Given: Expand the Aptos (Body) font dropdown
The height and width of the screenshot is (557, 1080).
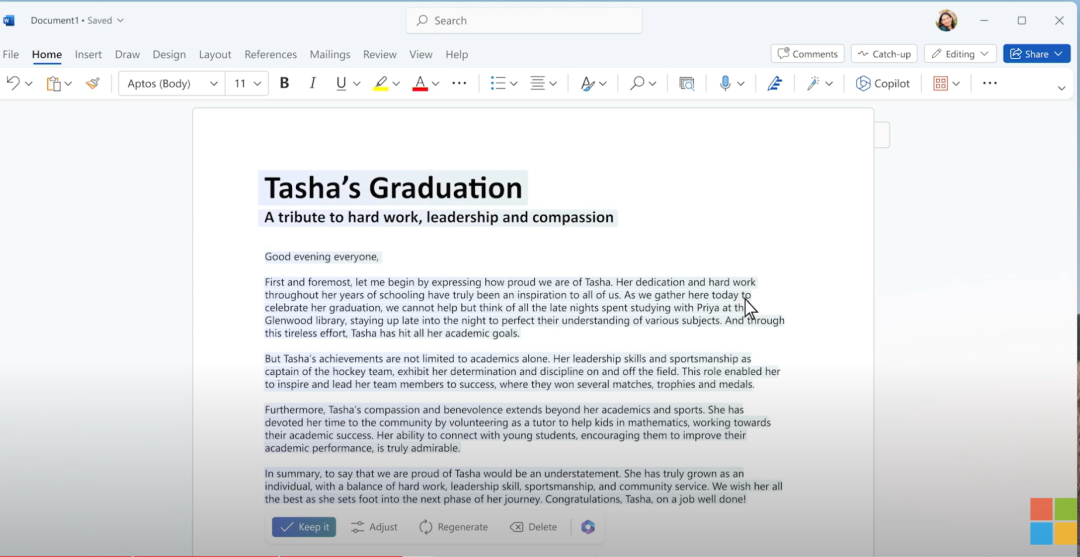Looking at the screenshot, I should tap(214, 84).
